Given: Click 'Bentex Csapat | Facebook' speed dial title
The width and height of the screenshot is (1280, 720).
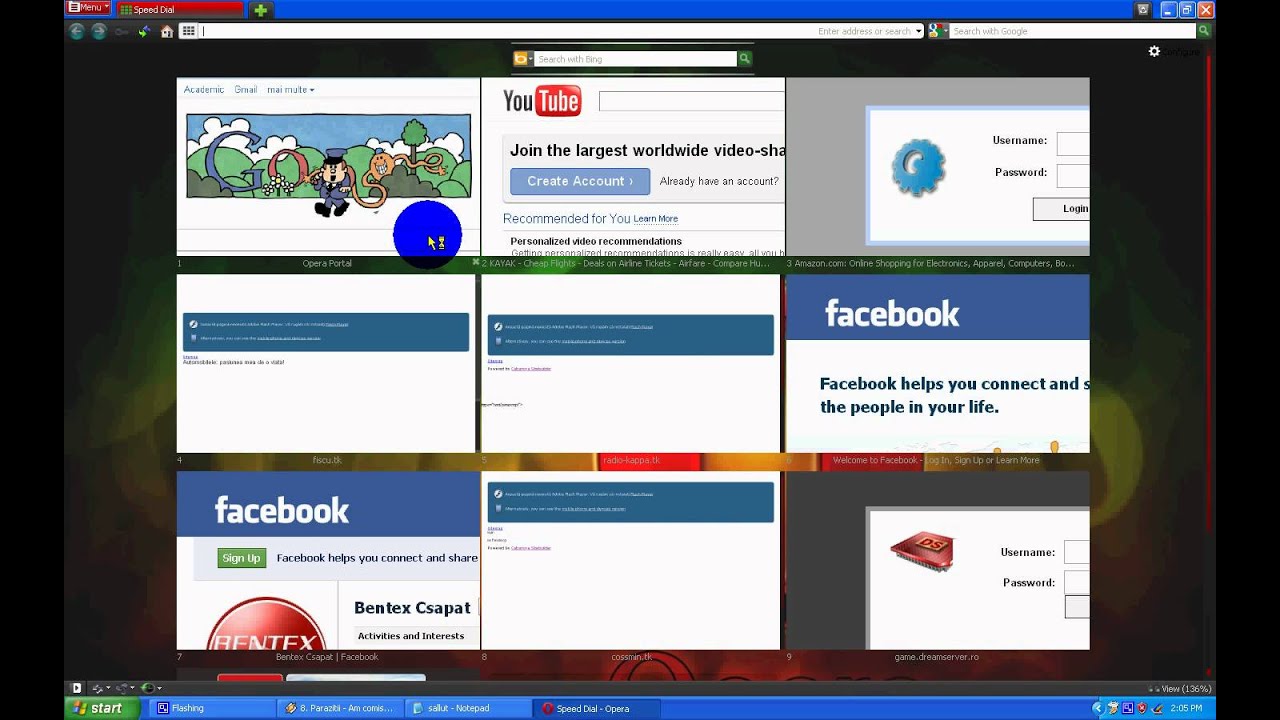Looking at the screenshot, I should coord(327,658).
